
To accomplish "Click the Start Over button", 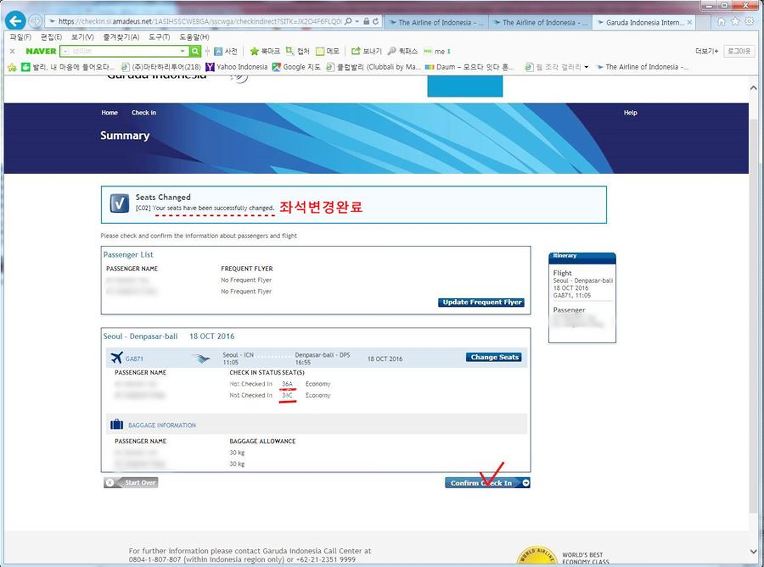I will tap(131, 483).
